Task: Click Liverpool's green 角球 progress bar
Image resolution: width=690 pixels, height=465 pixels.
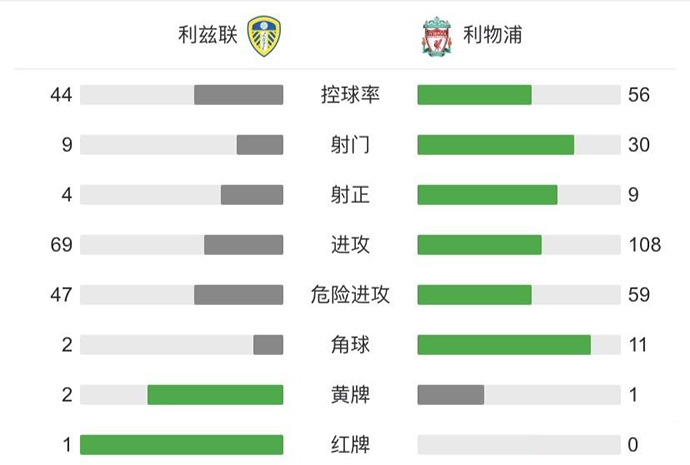Action: coord(504,345)
